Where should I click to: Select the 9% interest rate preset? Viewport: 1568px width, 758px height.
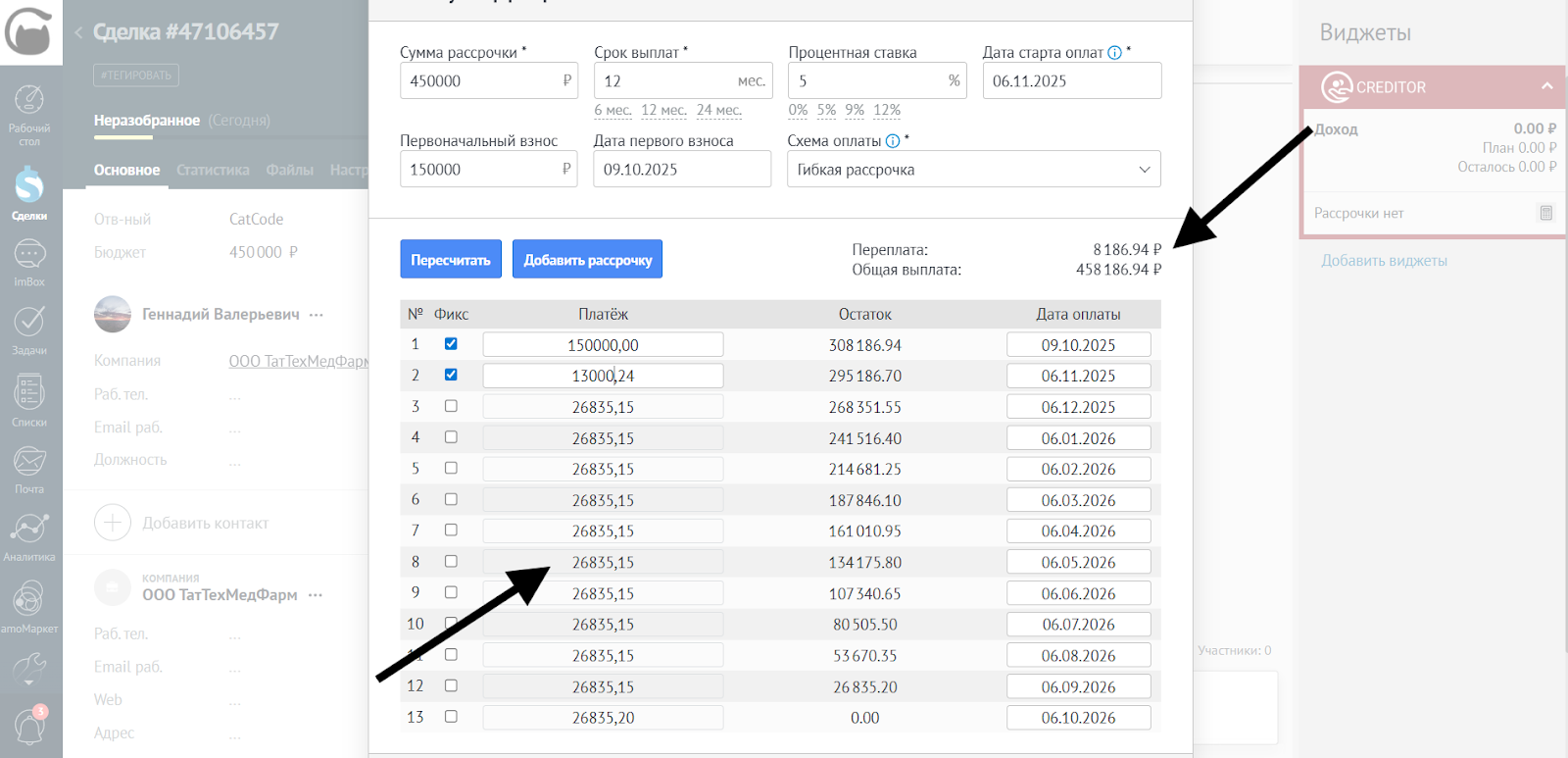(x=855, y=110)
